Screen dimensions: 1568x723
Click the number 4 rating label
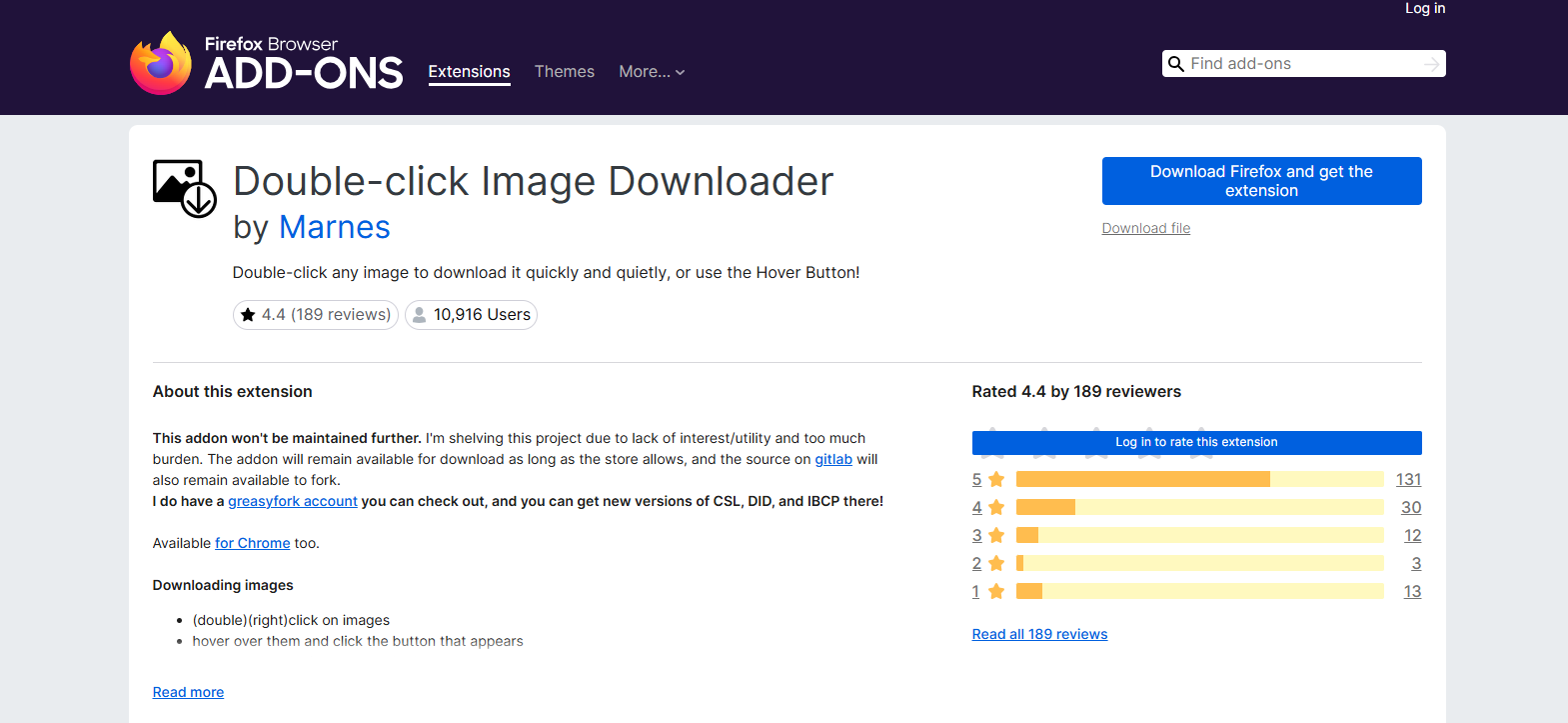pyautogui.click(x=977, y=508)
